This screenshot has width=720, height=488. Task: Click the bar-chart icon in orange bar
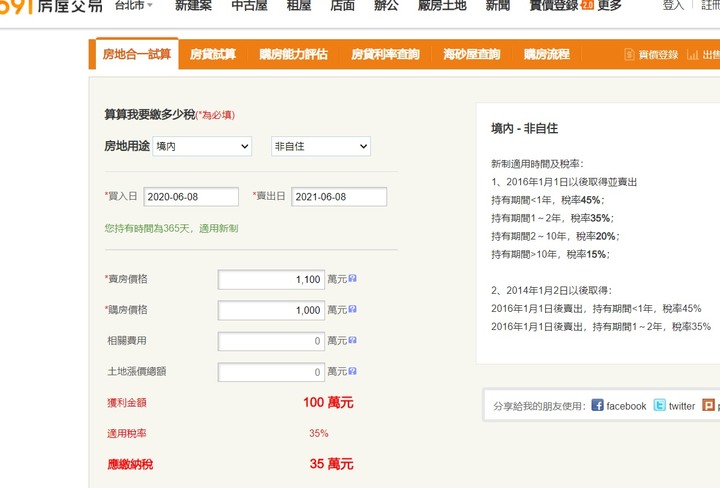(692, 55)
